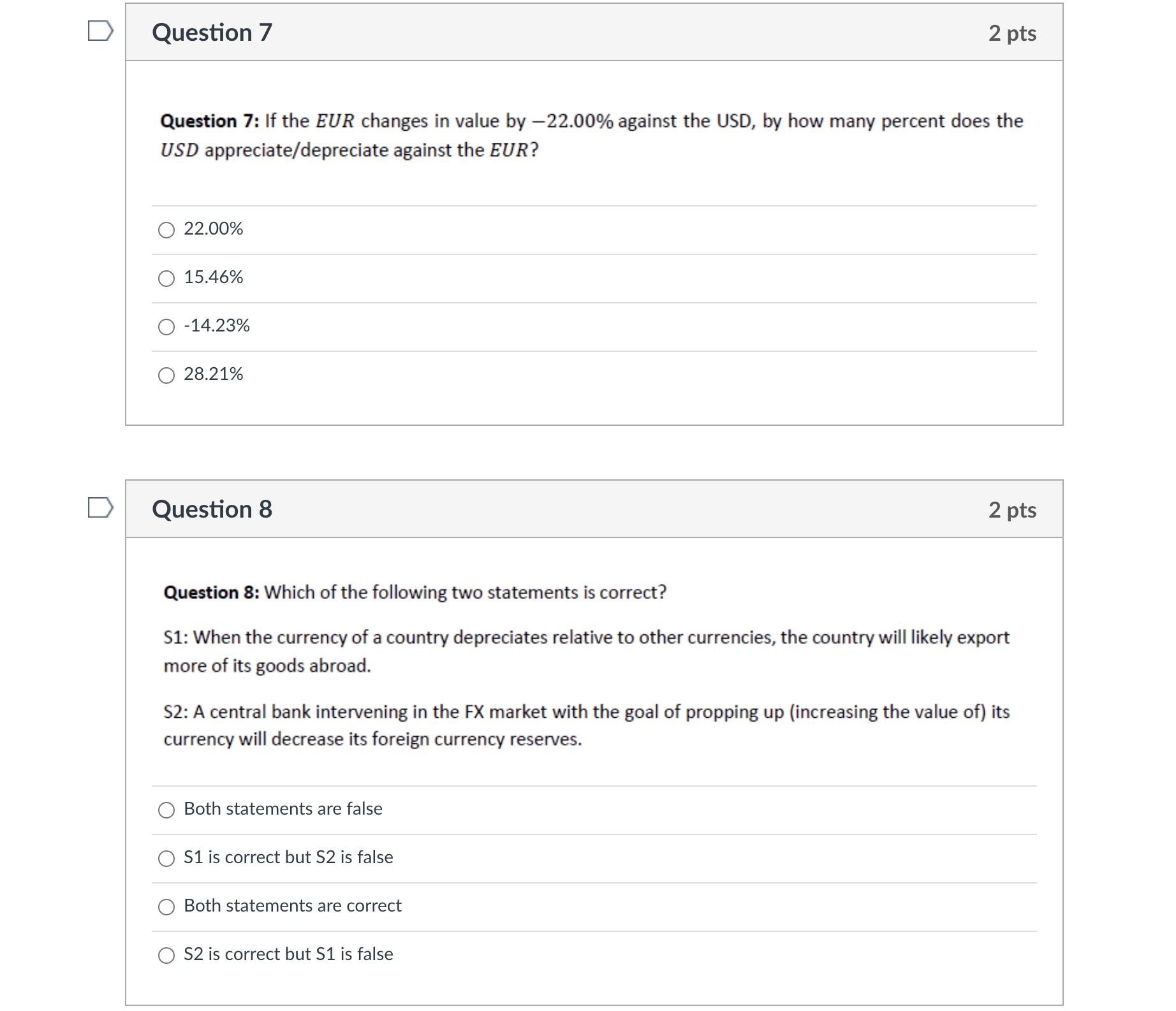This screenshot has height=1011, width=1176.
Task: Select the 28.21% answer option
Action: pos(166,375)
